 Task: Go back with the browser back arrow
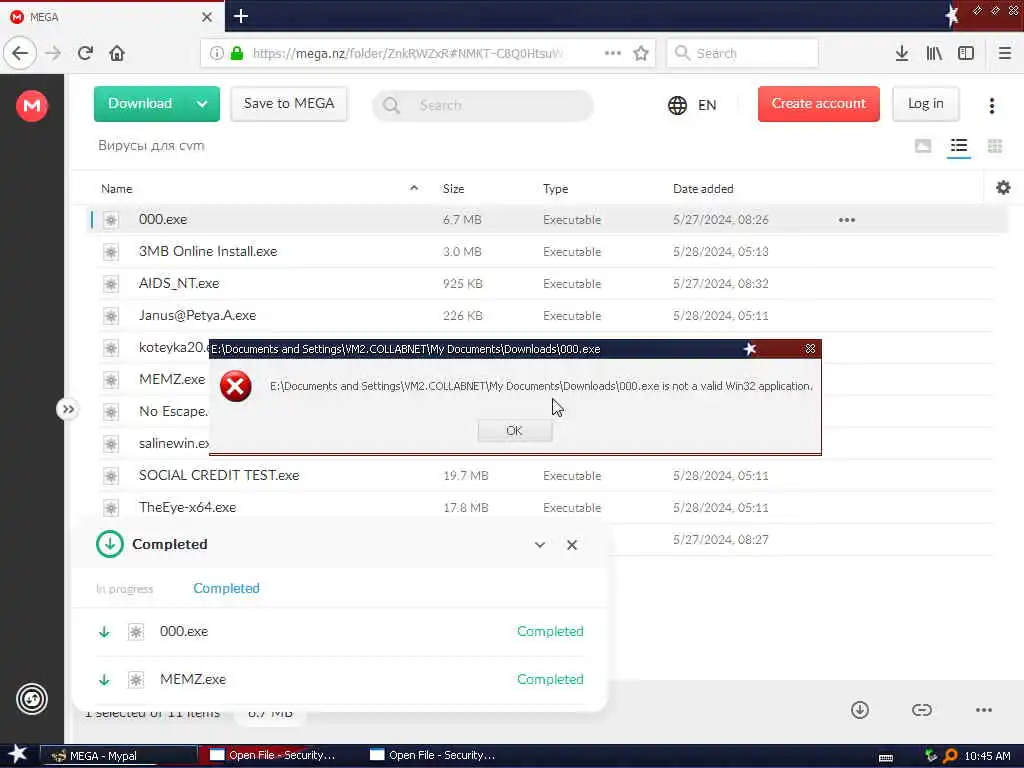coord(20,53)
